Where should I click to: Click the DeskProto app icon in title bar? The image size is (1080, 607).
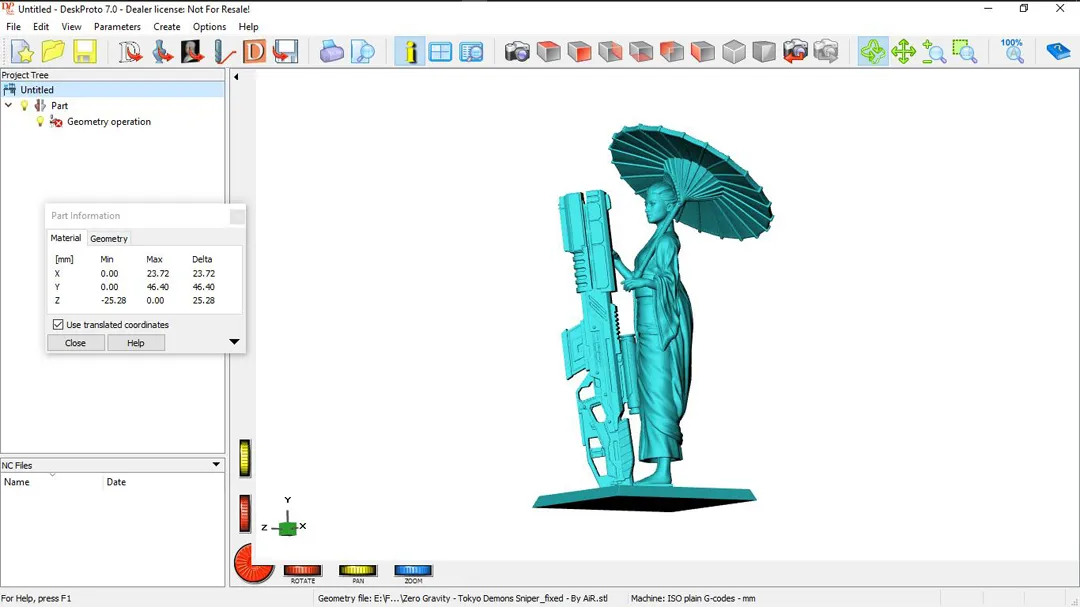point(8,9)
